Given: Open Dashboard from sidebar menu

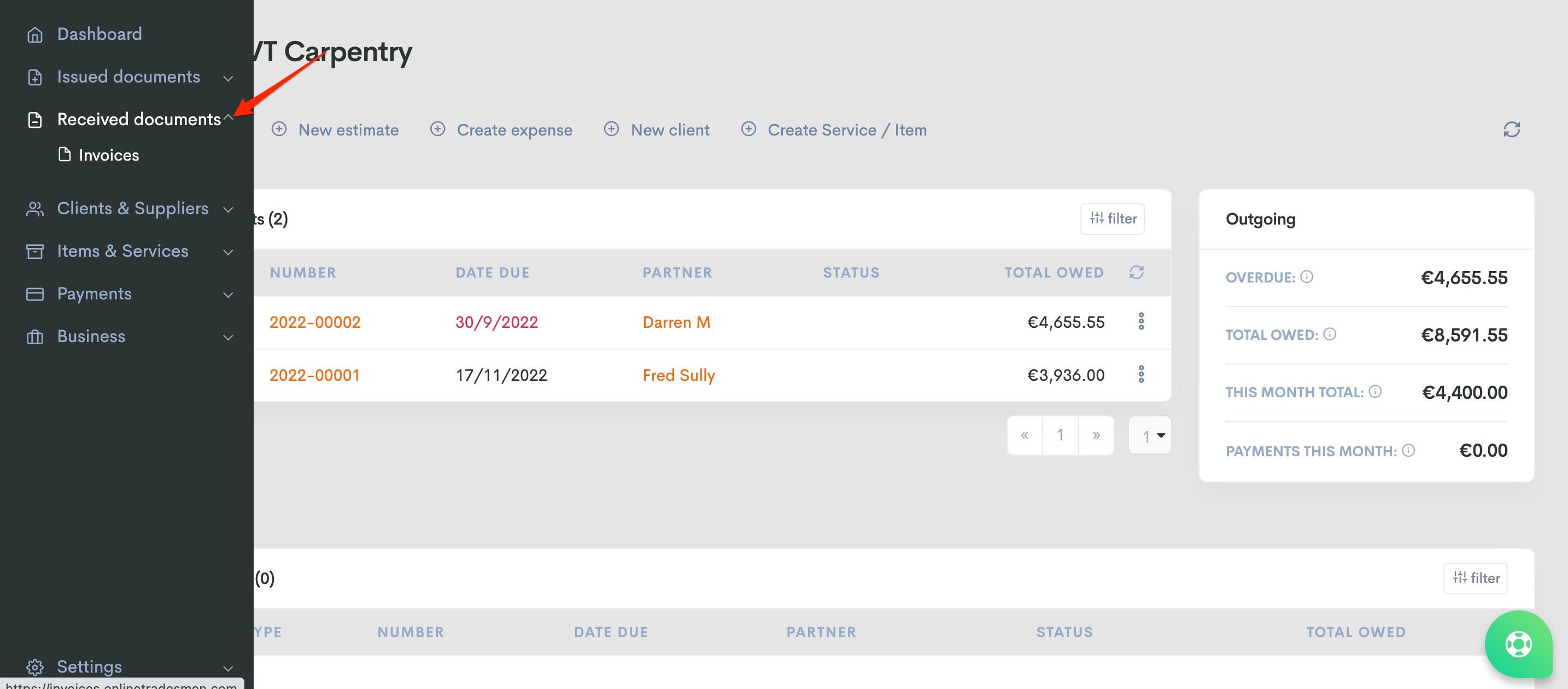Looking at the screenshot, I should point(99,34).
